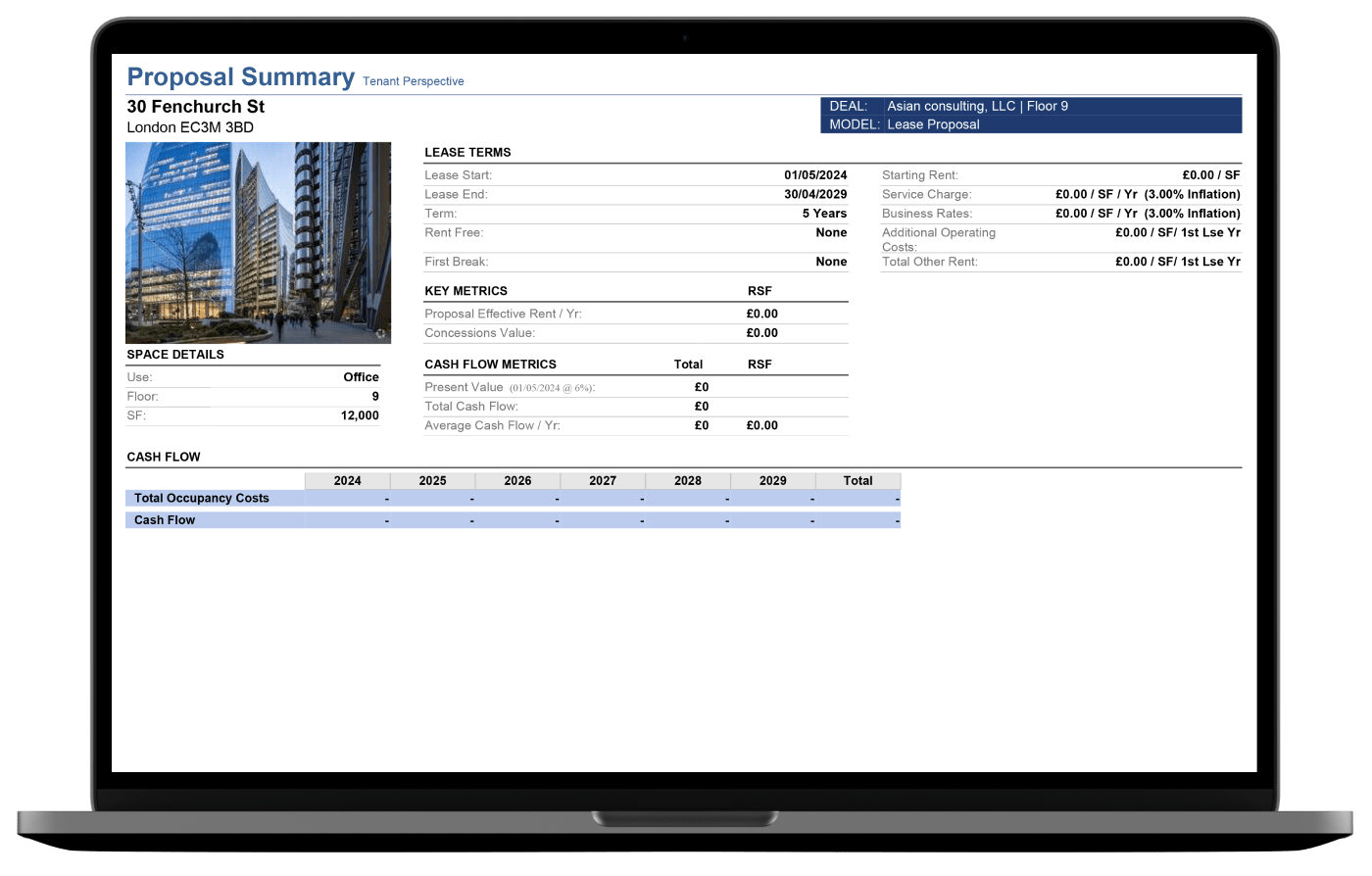Select the 2029 cash flow column header

coord(772,481)
